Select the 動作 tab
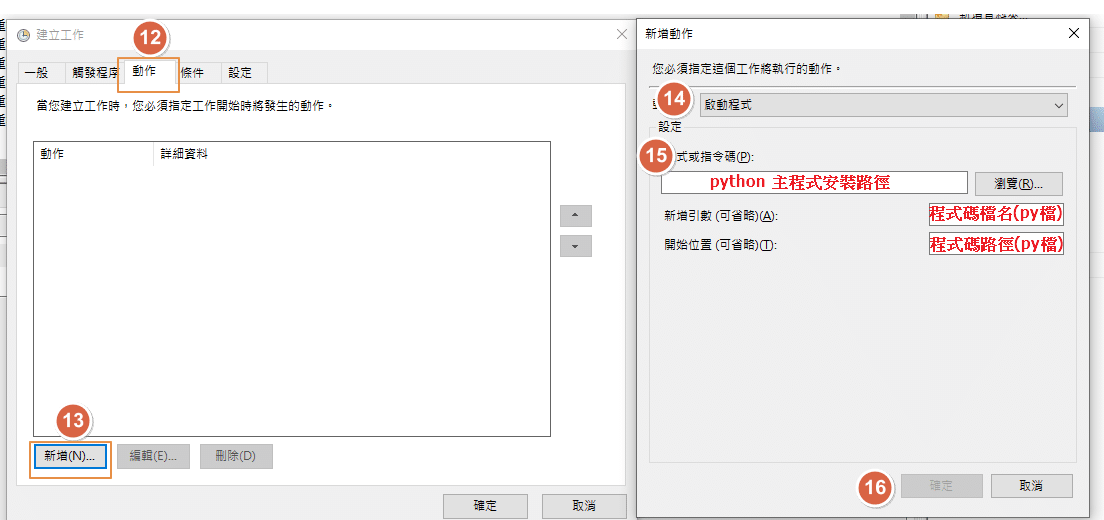1104x520 pixels. point(147,72)
